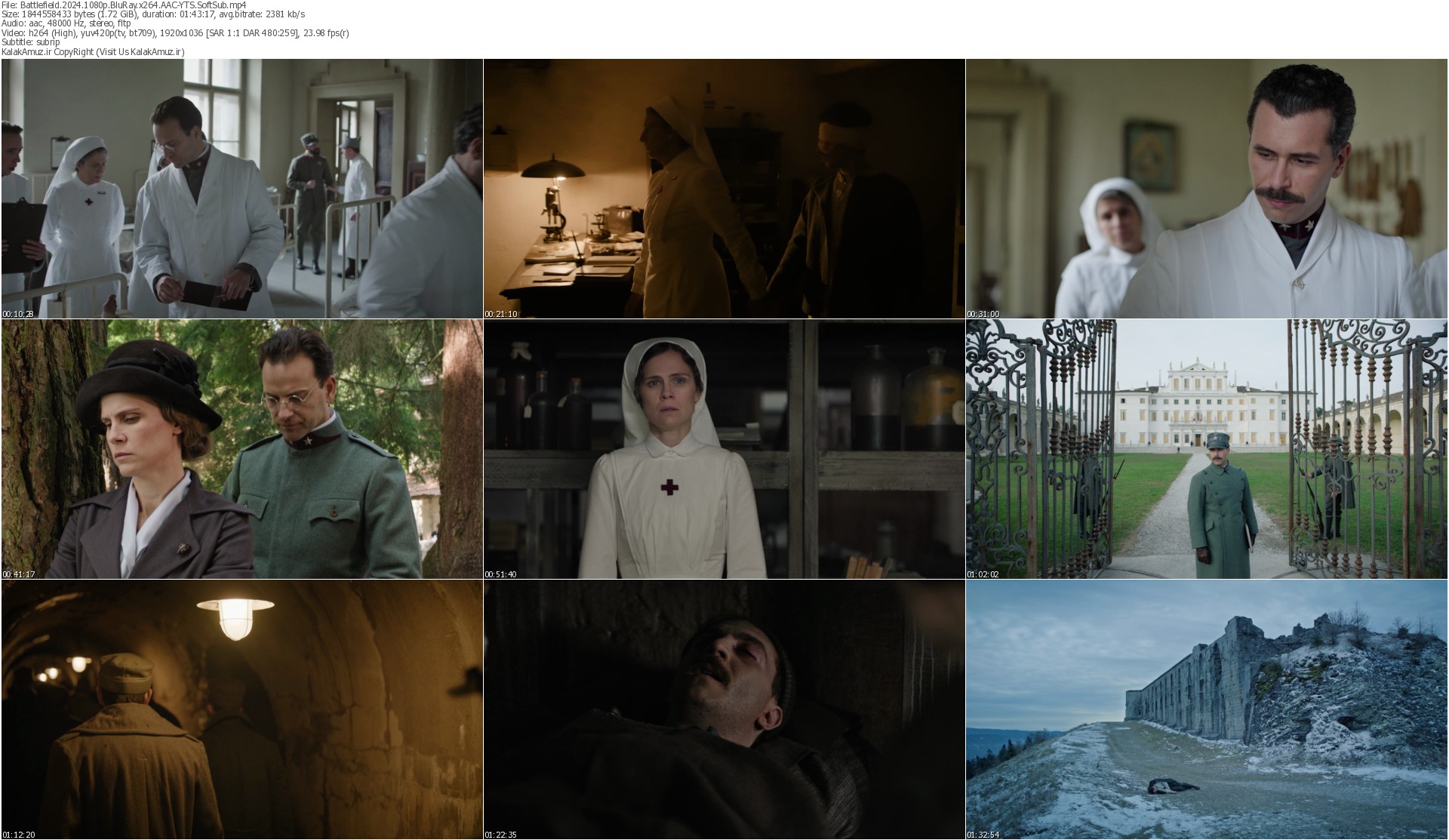1449x840 pixels.
Task: Click the file name text line
Action: pyautogui.click(x=123, y=5)
